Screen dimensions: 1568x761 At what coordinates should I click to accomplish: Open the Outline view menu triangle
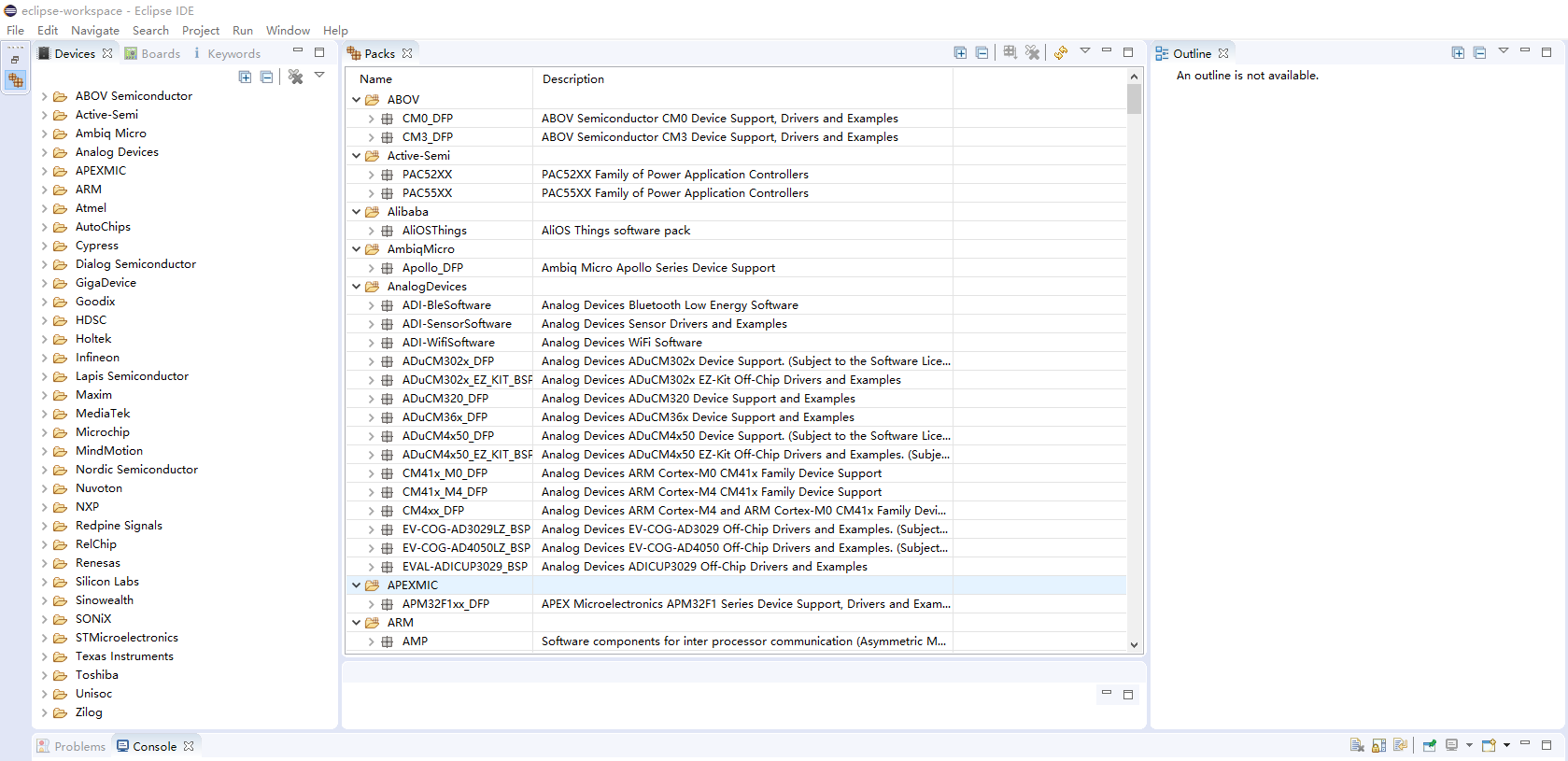pyautogui.click(x=1504, y=50)
